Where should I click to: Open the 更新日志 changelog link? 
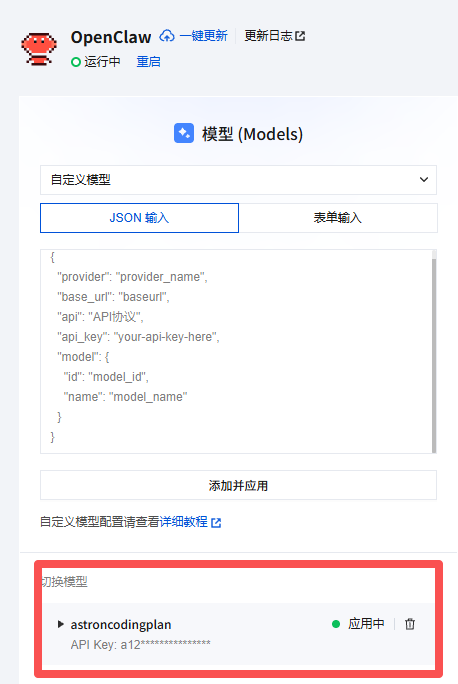[274, 36]
